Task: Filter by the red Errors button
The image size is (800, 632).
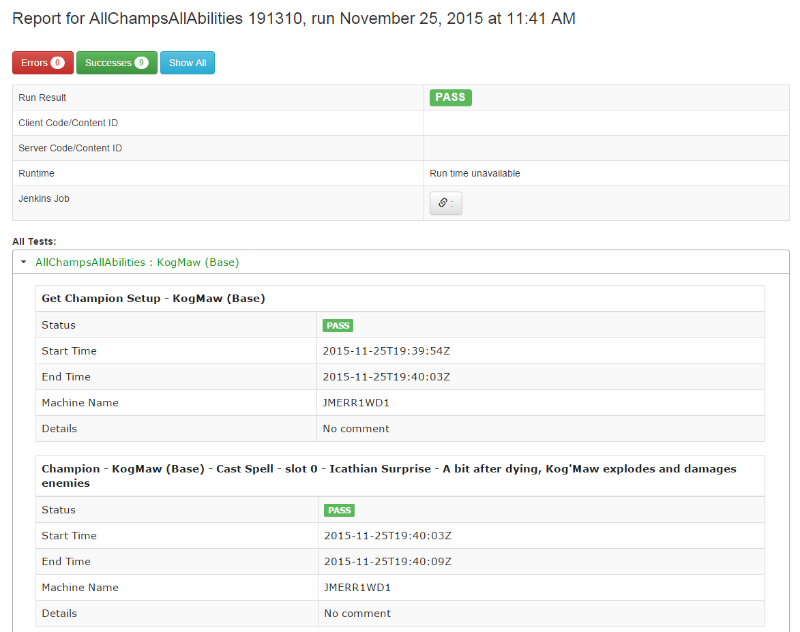Action: click(x=42, y=63)
